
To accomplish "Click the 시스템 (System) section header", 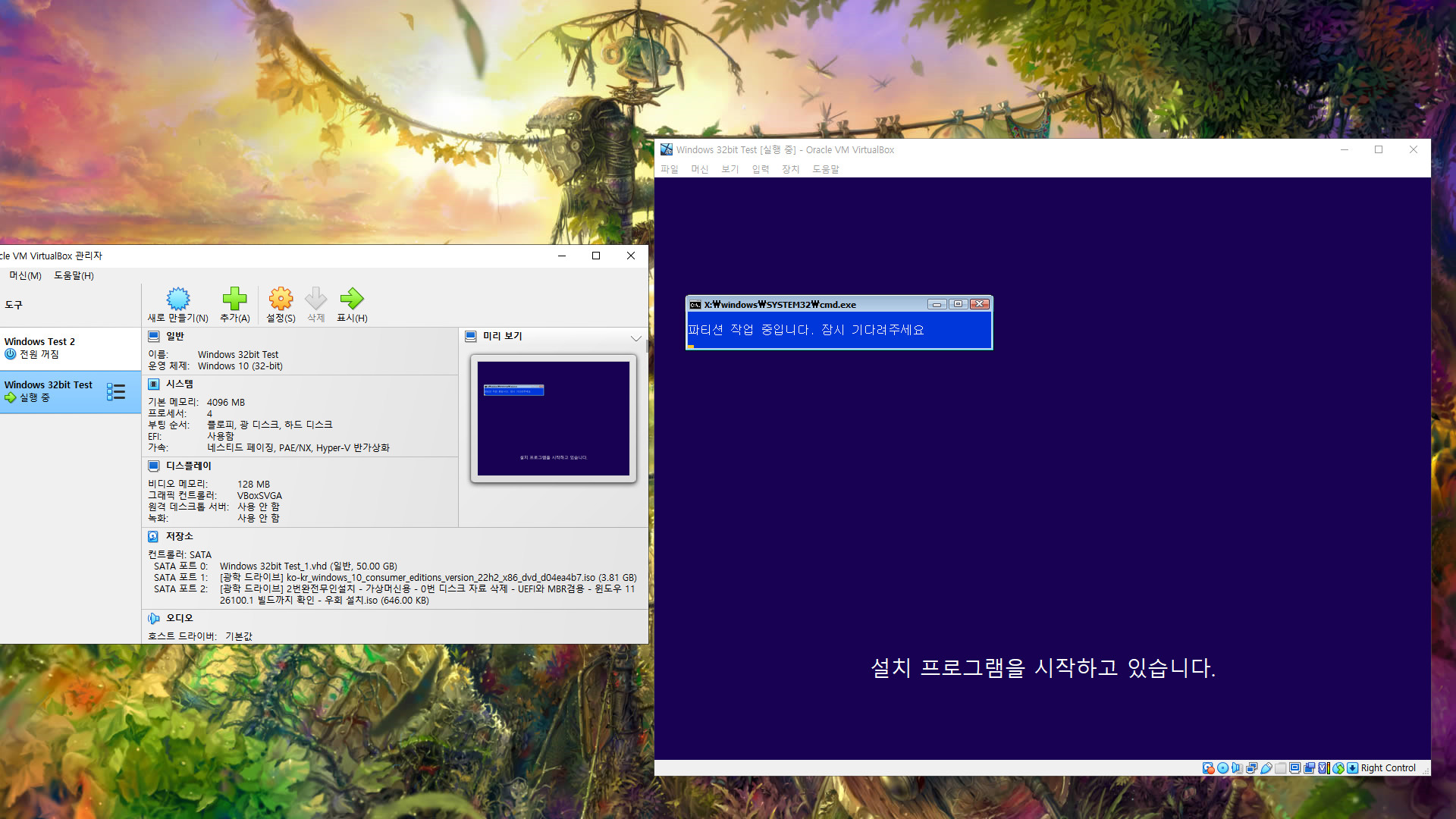I will tap(180, 384).
